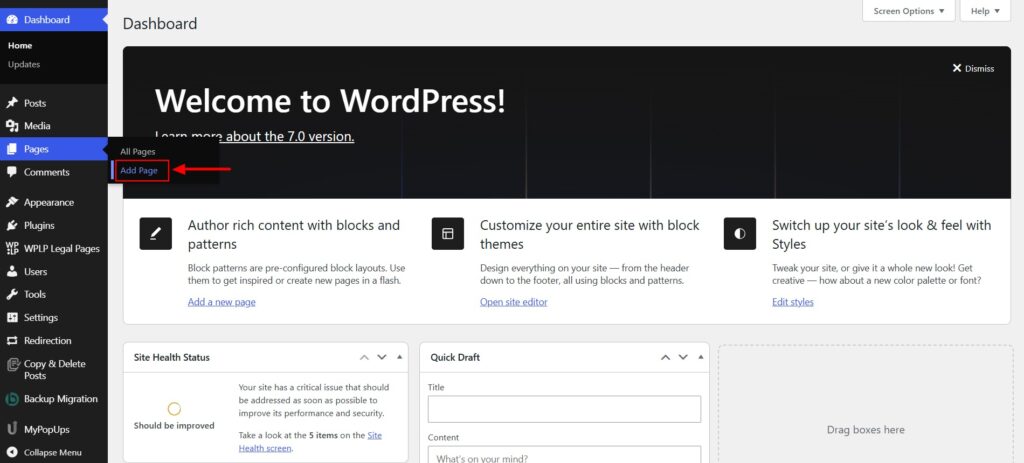Viewport: 1024px width, 463px height.
Task: Collapse the Quick Draft panel
Action: 701,357
